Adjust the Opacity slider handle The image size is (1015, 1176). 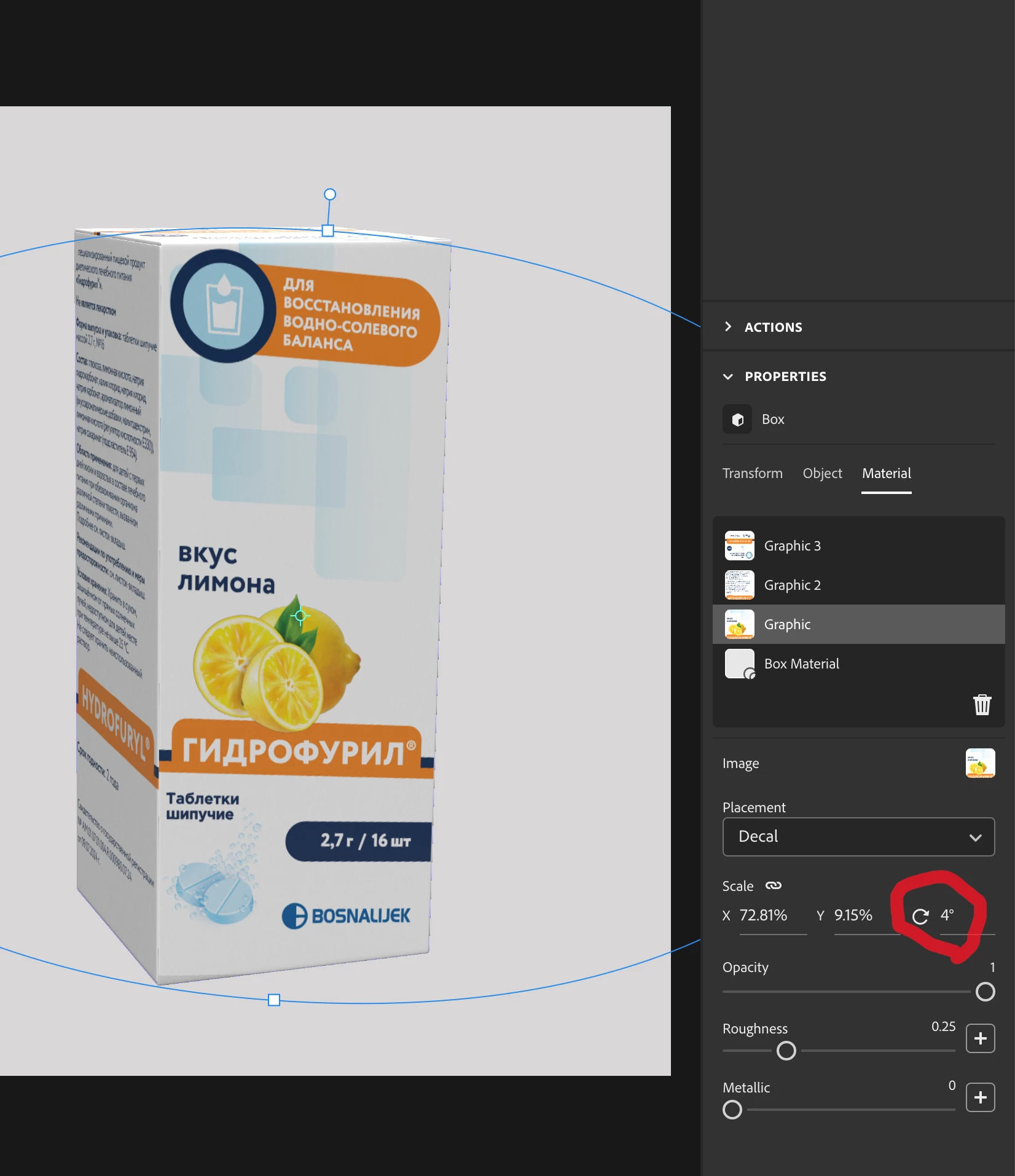pyautogui.click(x=985, y=992)
